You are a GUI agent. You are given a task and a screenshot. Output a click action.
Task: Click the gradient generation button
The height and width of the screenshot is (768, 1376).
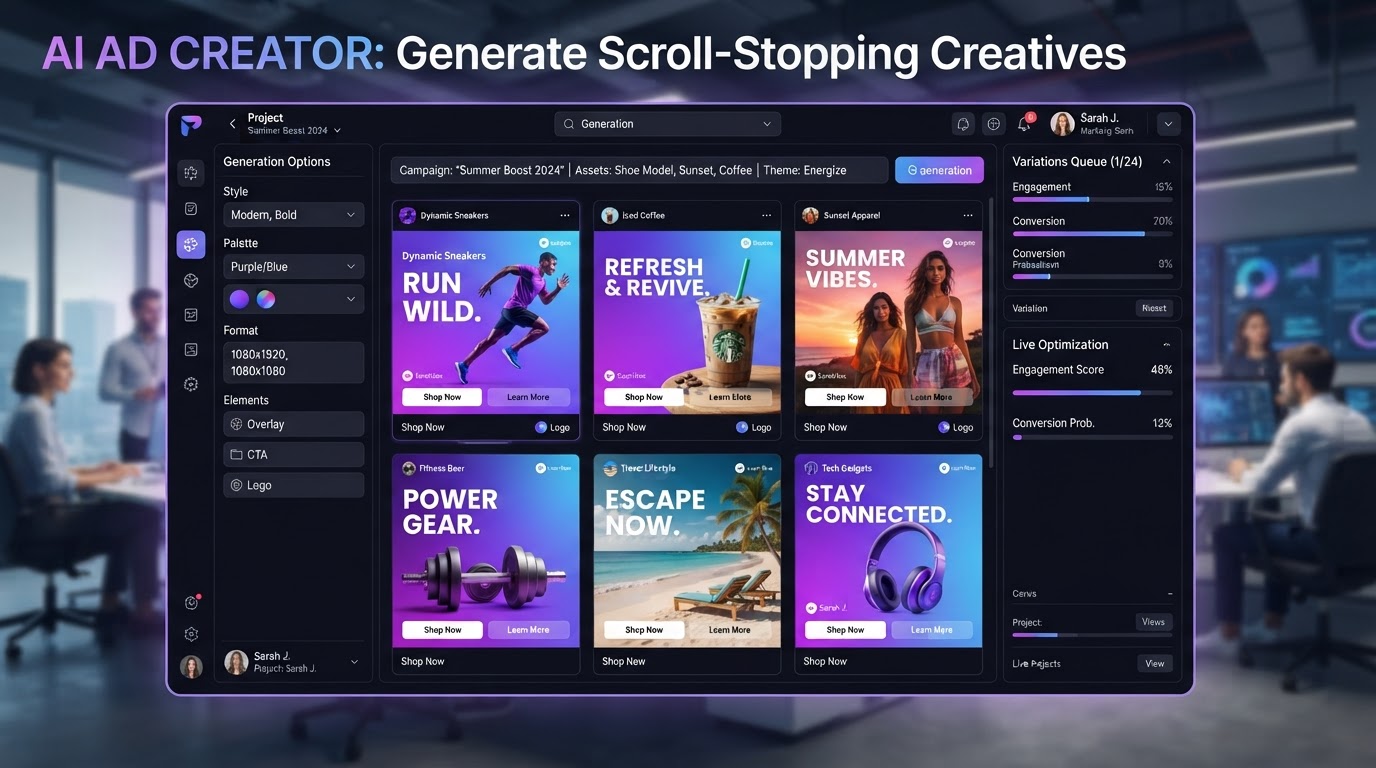point(939,170)
